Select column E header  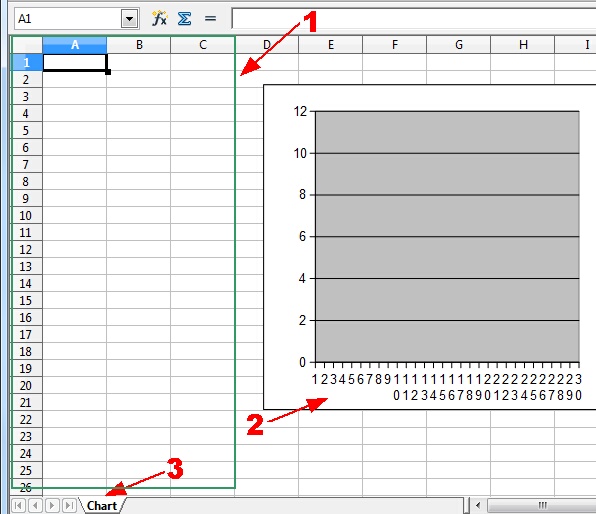pos(331,45)
